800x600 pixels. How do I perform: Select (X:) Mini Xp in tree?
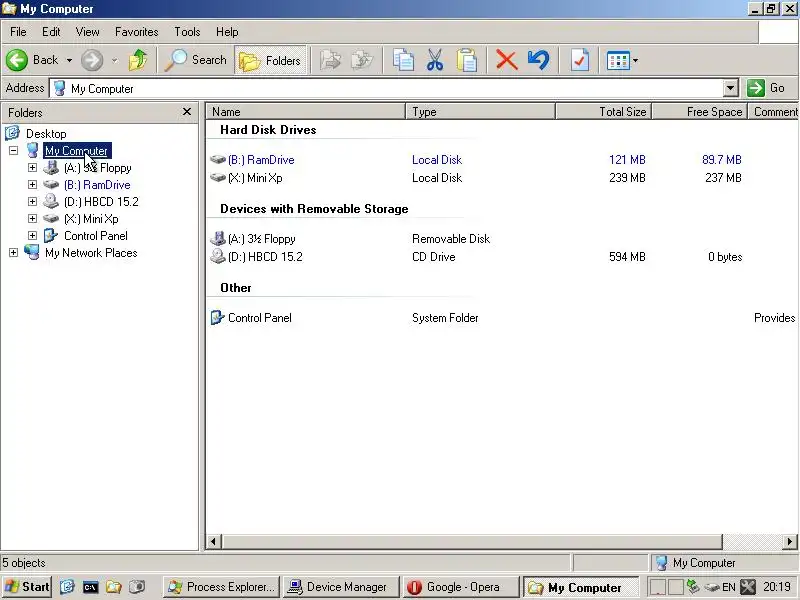(91, 219)
